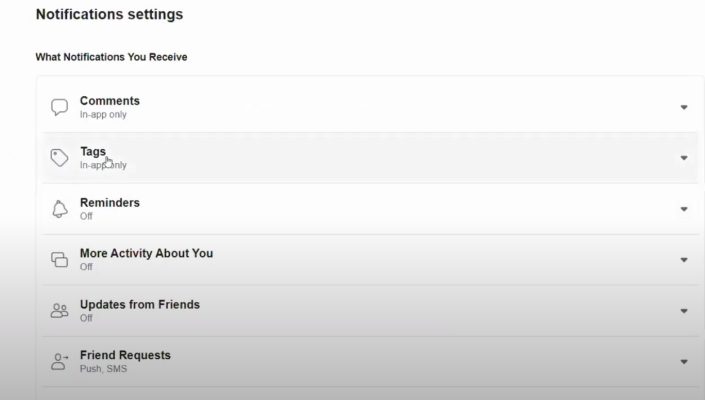705x400 pixels.
Task: Open the Reminders row title
Action: (x=110, y=203)
